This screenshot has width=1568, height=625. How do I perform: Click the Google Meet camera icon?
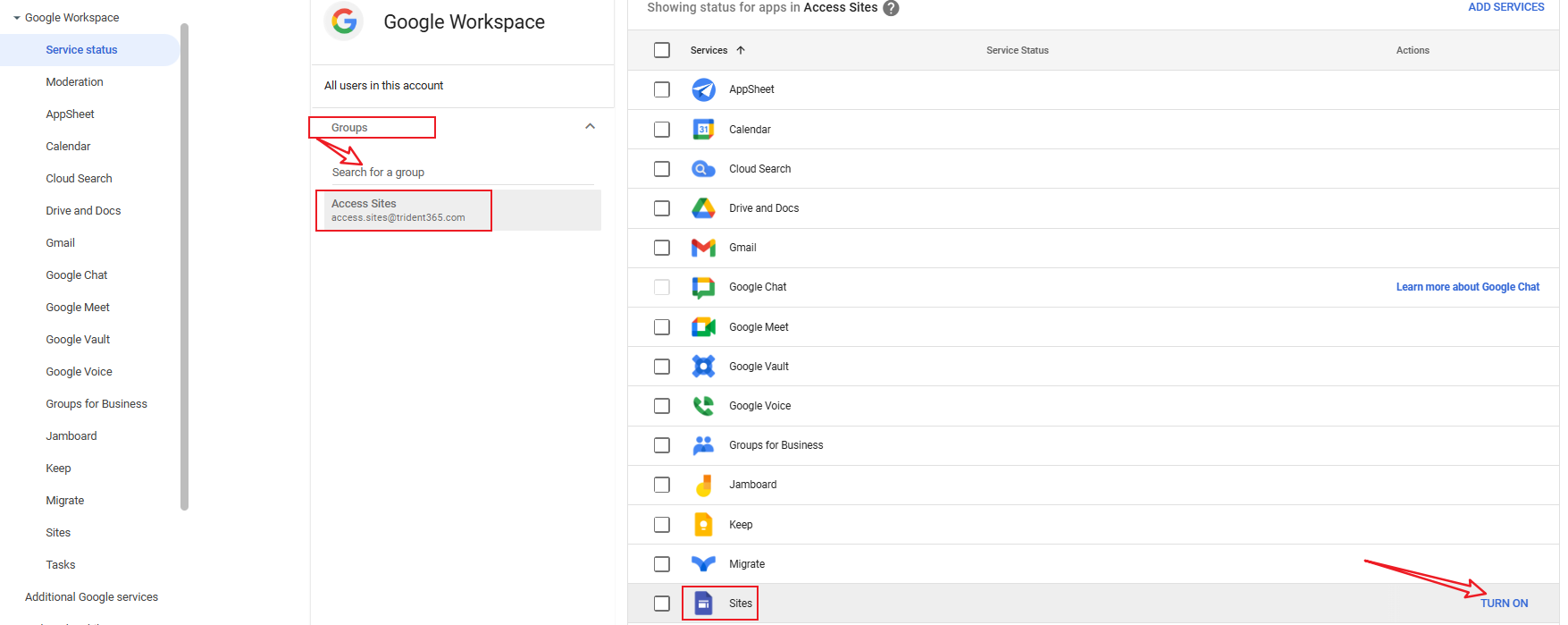703,327
